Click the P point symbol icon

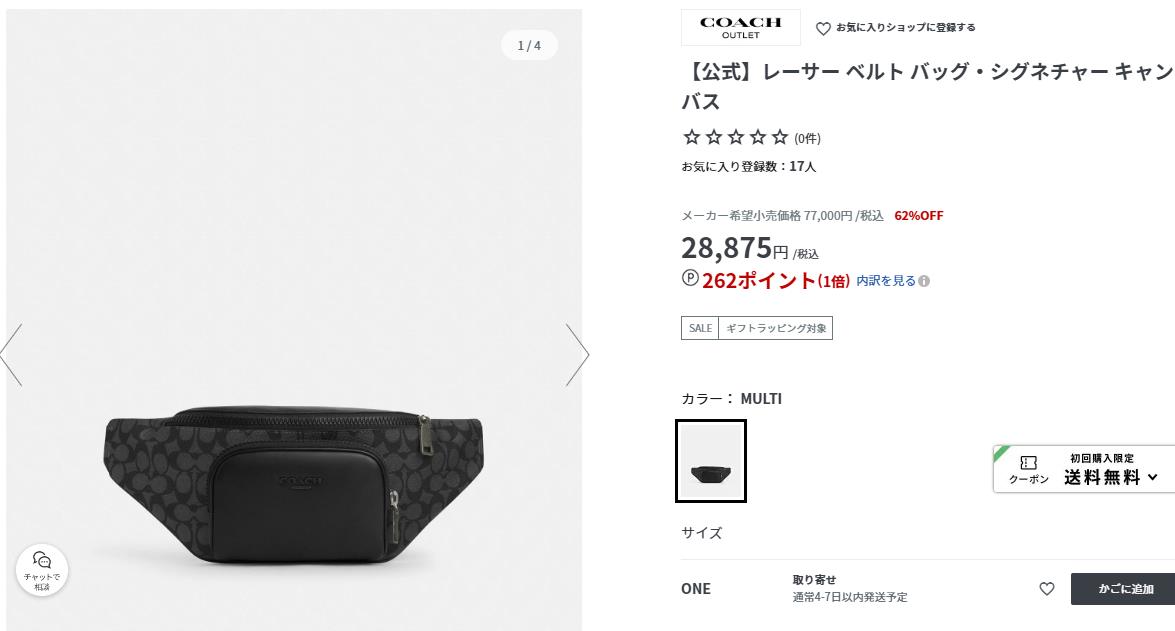pos(690,278)
